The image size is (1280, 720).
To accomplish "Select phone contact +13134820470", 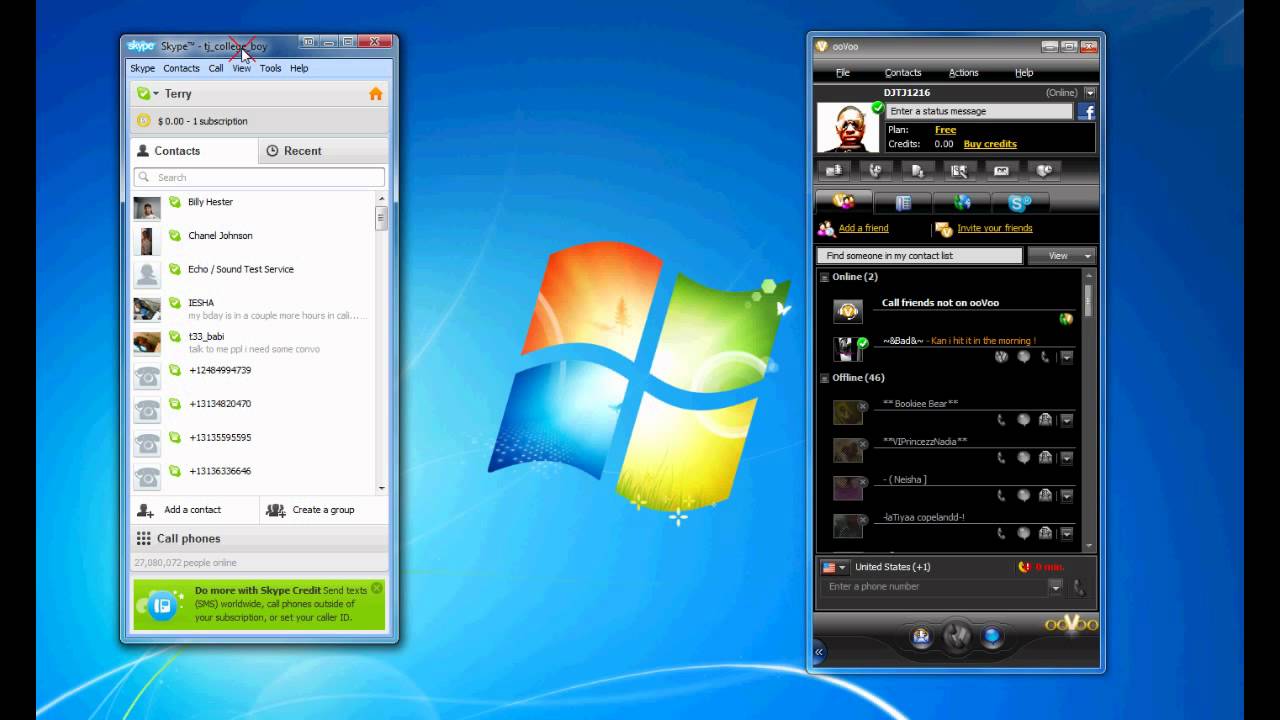I will pyautogui.click(x=254, y=410).
